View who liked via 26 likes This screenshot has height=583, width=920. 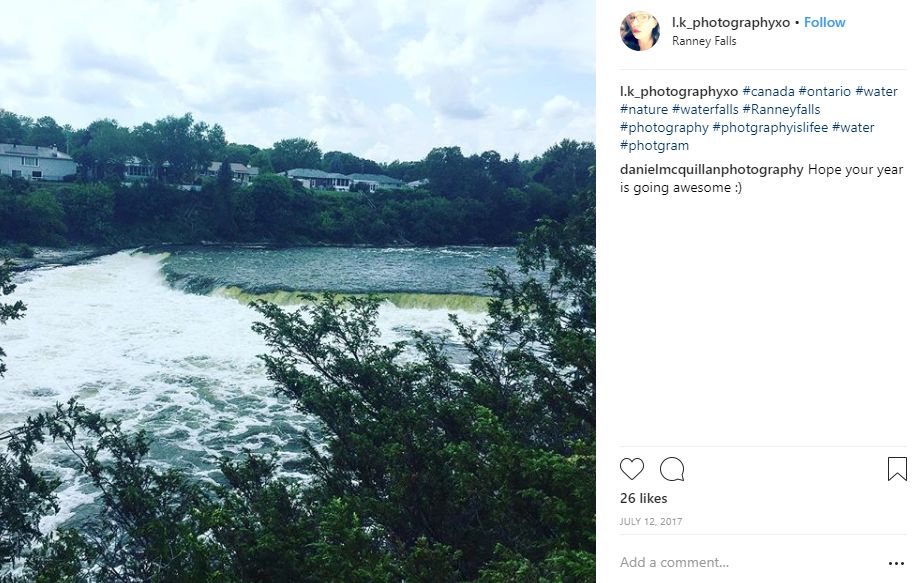coord(644,499)
